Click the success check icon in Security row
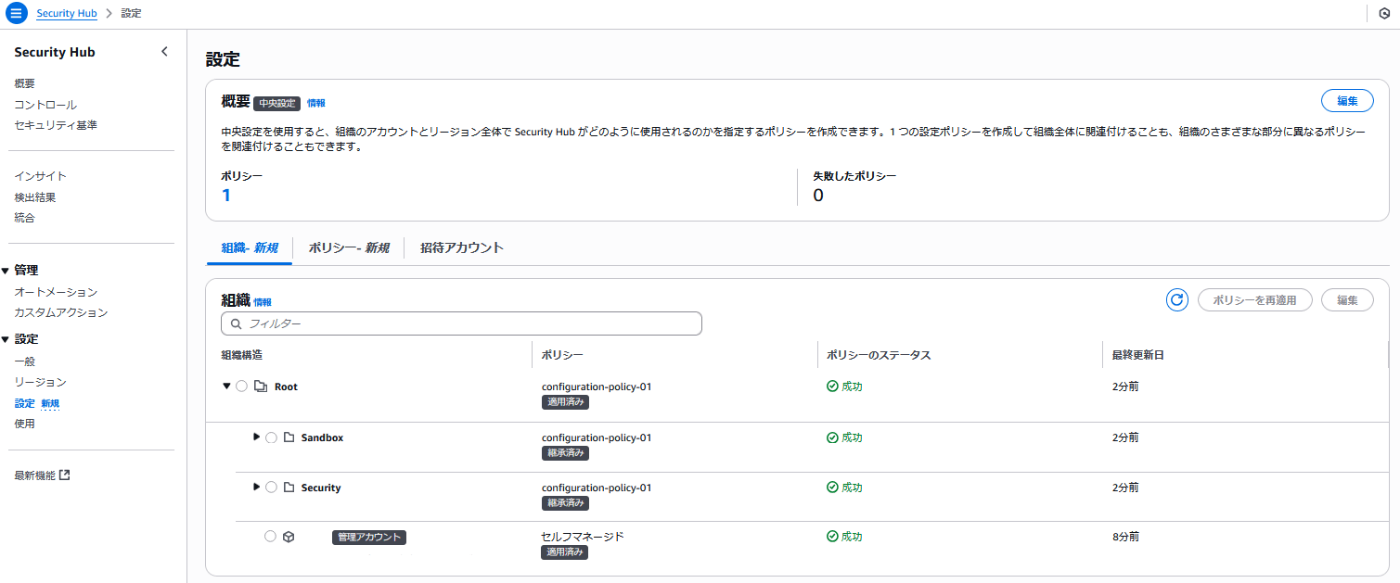 (x=832, y=488)
